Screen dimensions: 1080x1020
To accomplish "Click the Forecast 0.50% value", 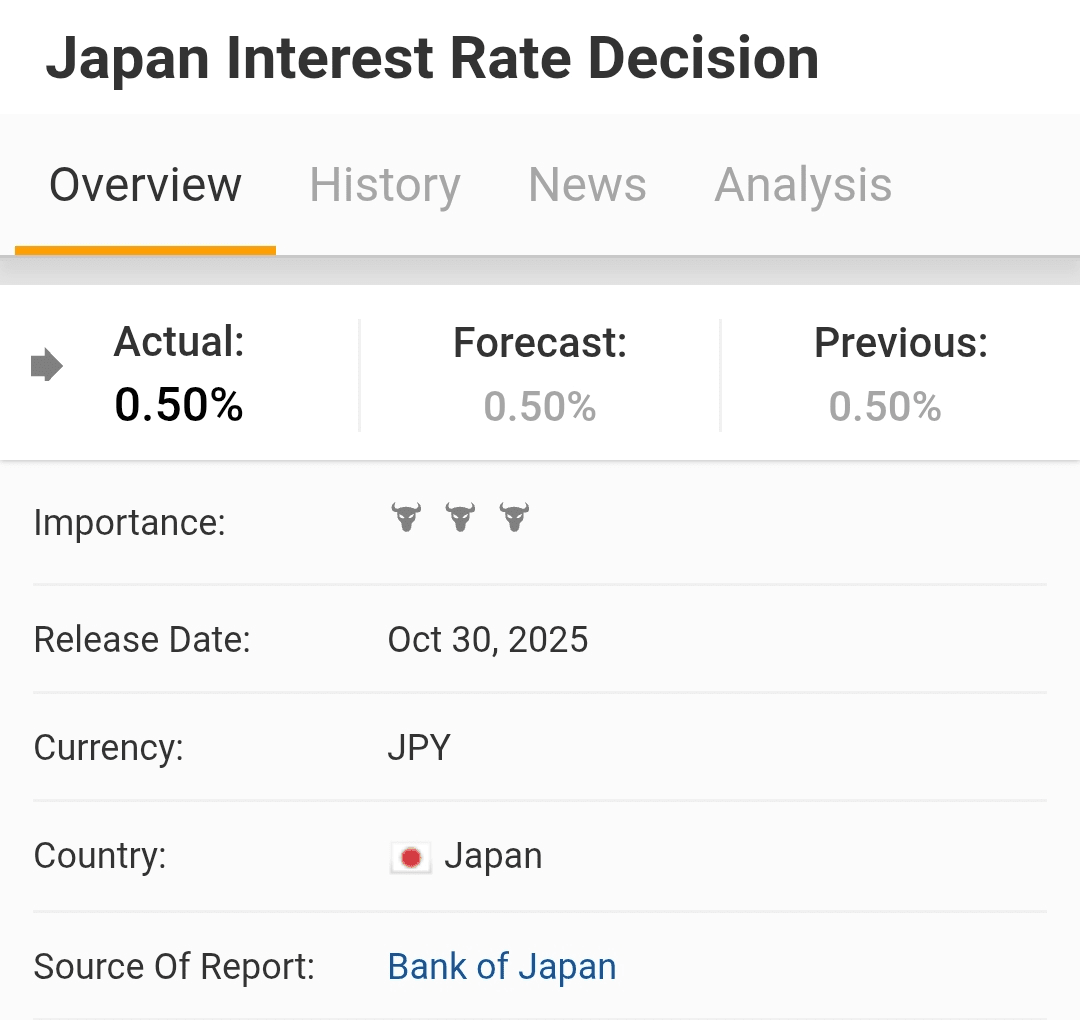I will tap(539, 406).
